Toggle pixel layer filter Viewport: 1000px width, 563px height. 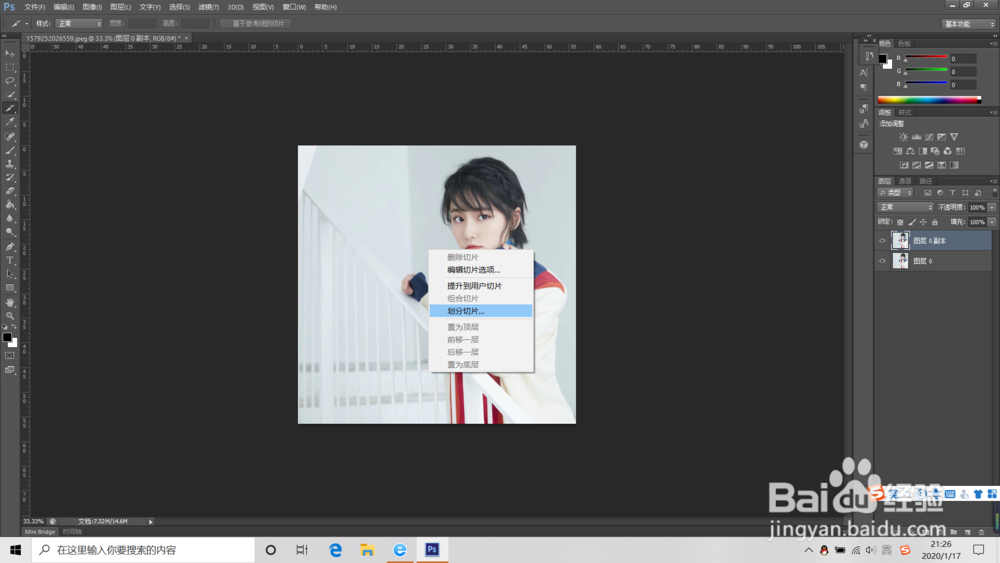(927, 193)
